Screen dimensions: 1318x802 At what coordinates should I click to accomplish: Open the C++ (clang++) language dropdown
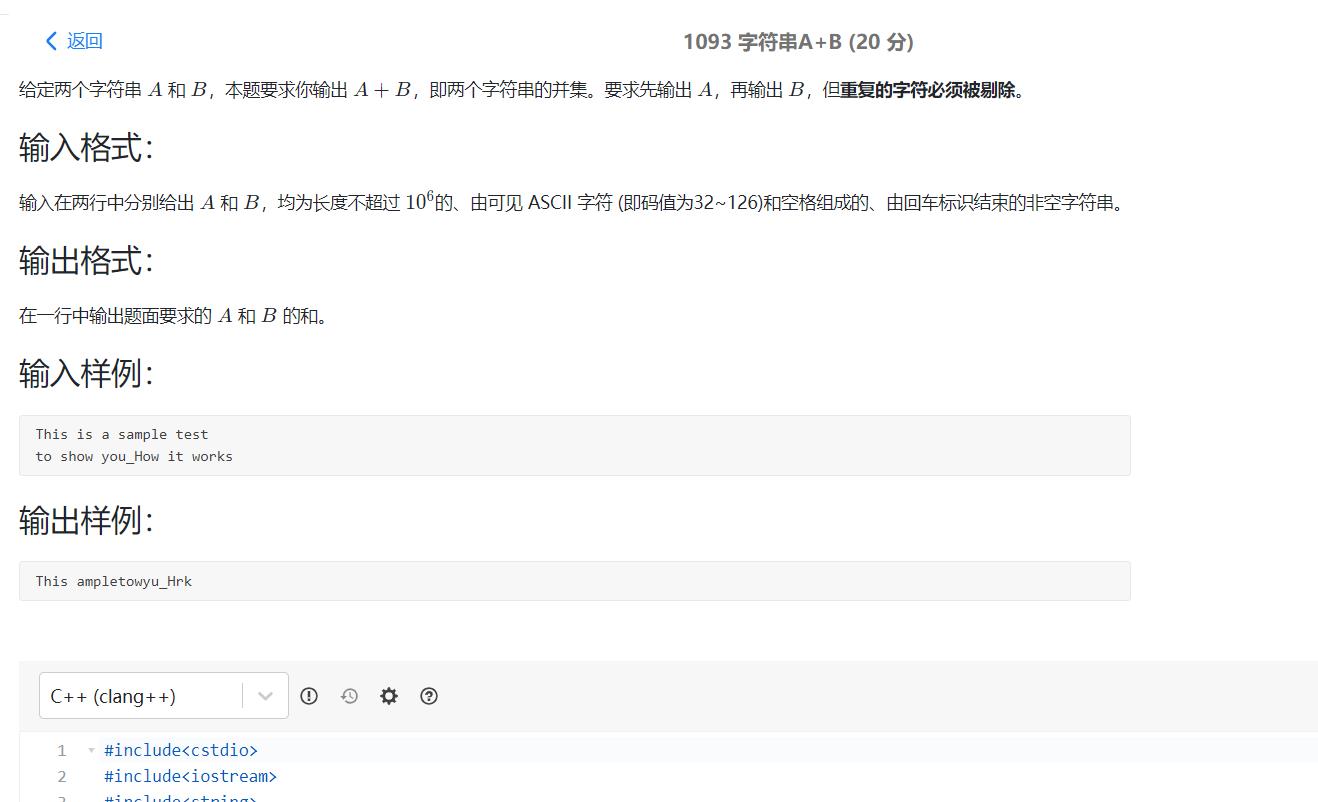click(164, 696)
